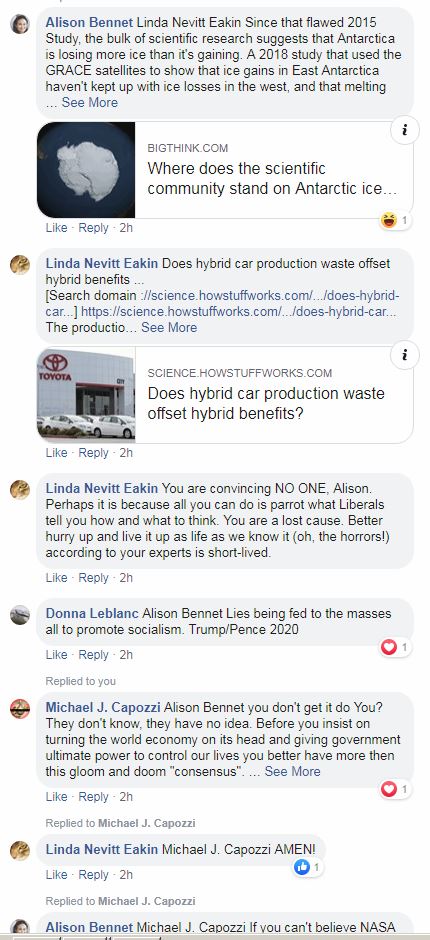The width and height of the screenshot is (430, 940).
Task: Click Donna Leblanc's profile avatar
Action: [20, 614]
